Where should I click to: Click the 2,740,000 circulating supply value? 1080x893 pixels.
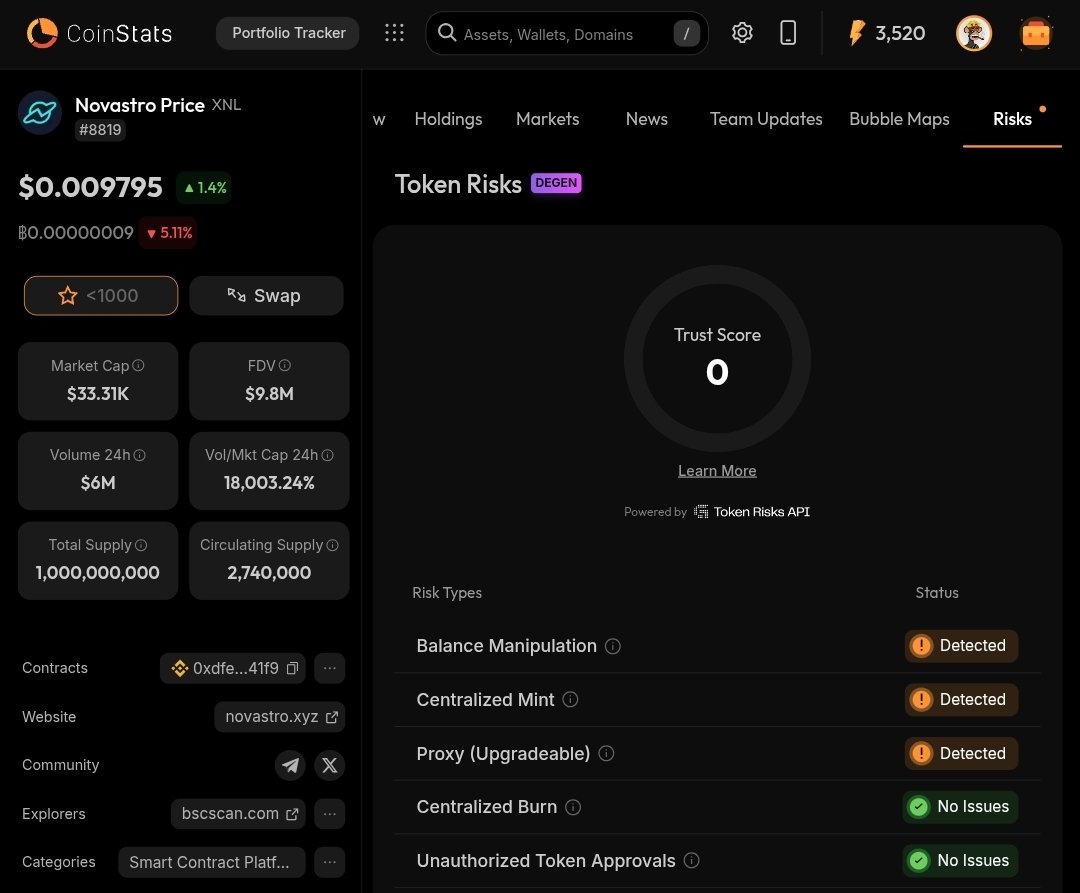click(269, 573)
